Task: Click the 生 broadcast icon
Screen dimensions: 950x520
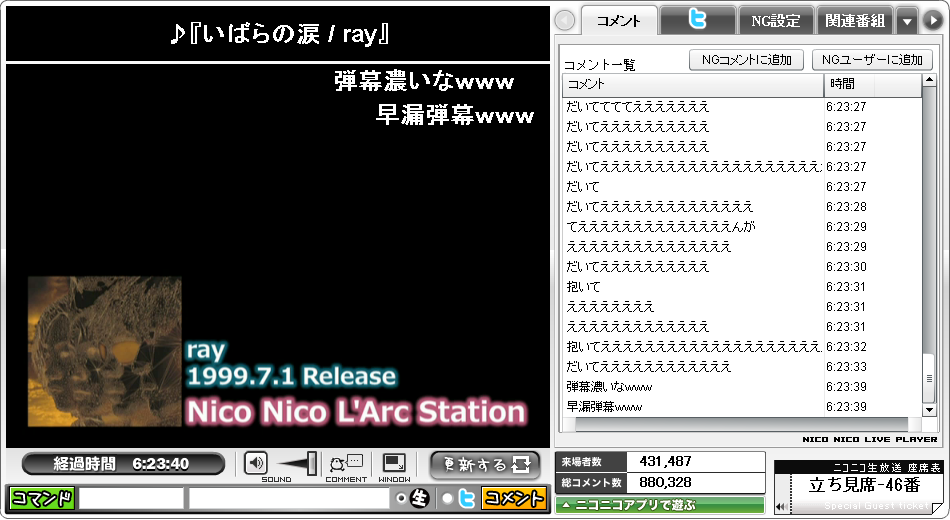Action: (x=419, y=499)
